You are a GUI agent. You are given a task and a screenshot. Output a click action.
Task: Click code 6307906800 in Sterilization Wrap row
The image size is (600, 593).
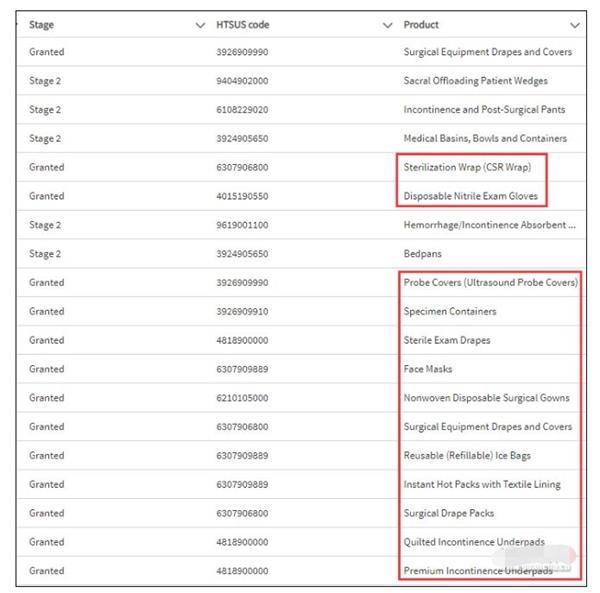242,167
